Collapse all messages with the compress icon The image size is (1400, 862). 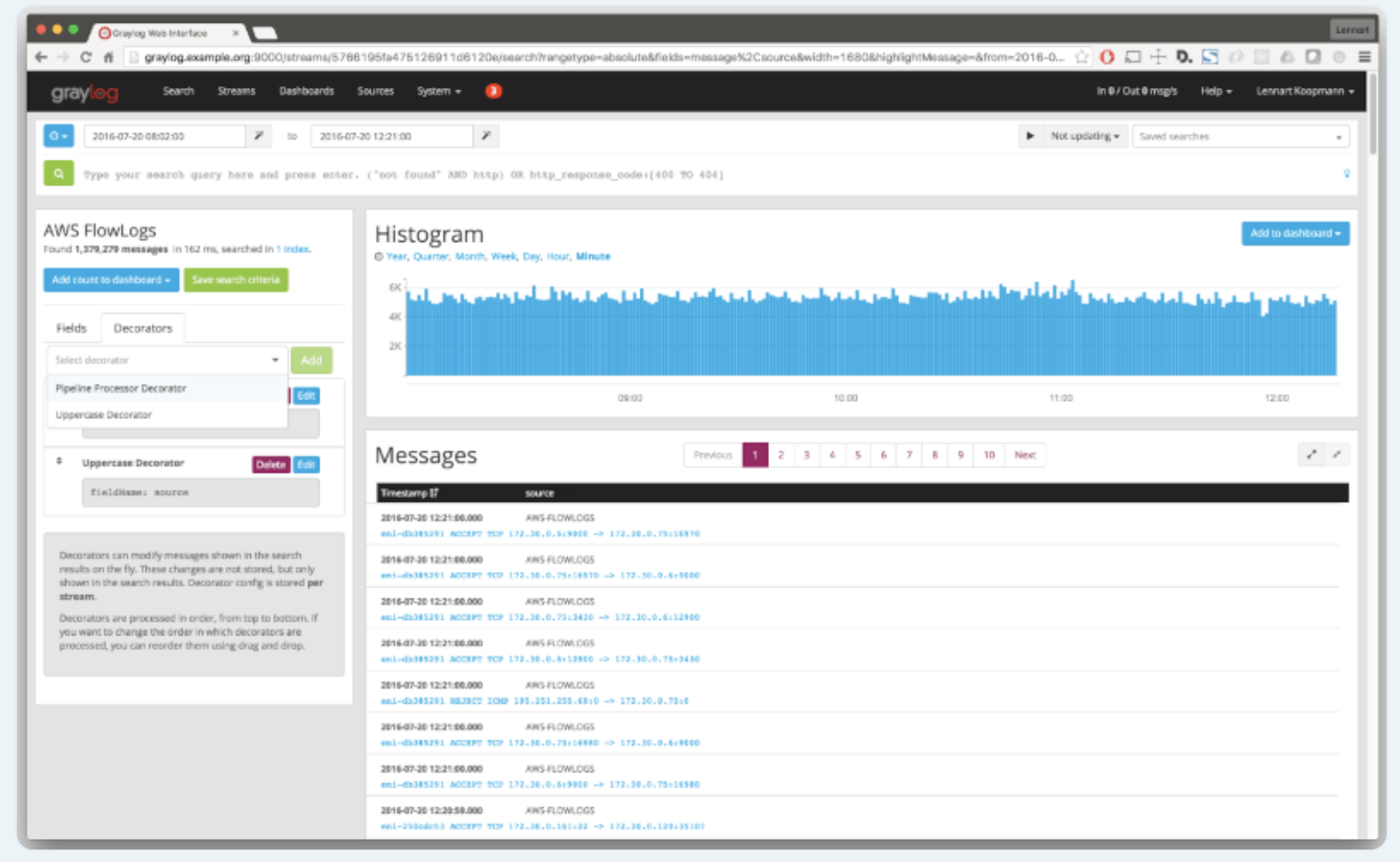(x=1337, y=455)
